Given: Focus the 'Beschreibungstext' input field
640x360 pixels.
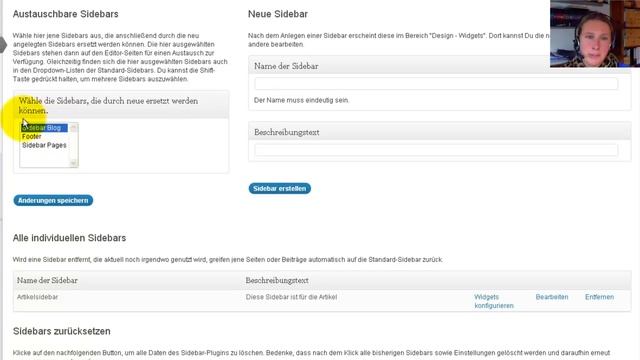Looking at the screenshot, I should [x=436, y=150].
